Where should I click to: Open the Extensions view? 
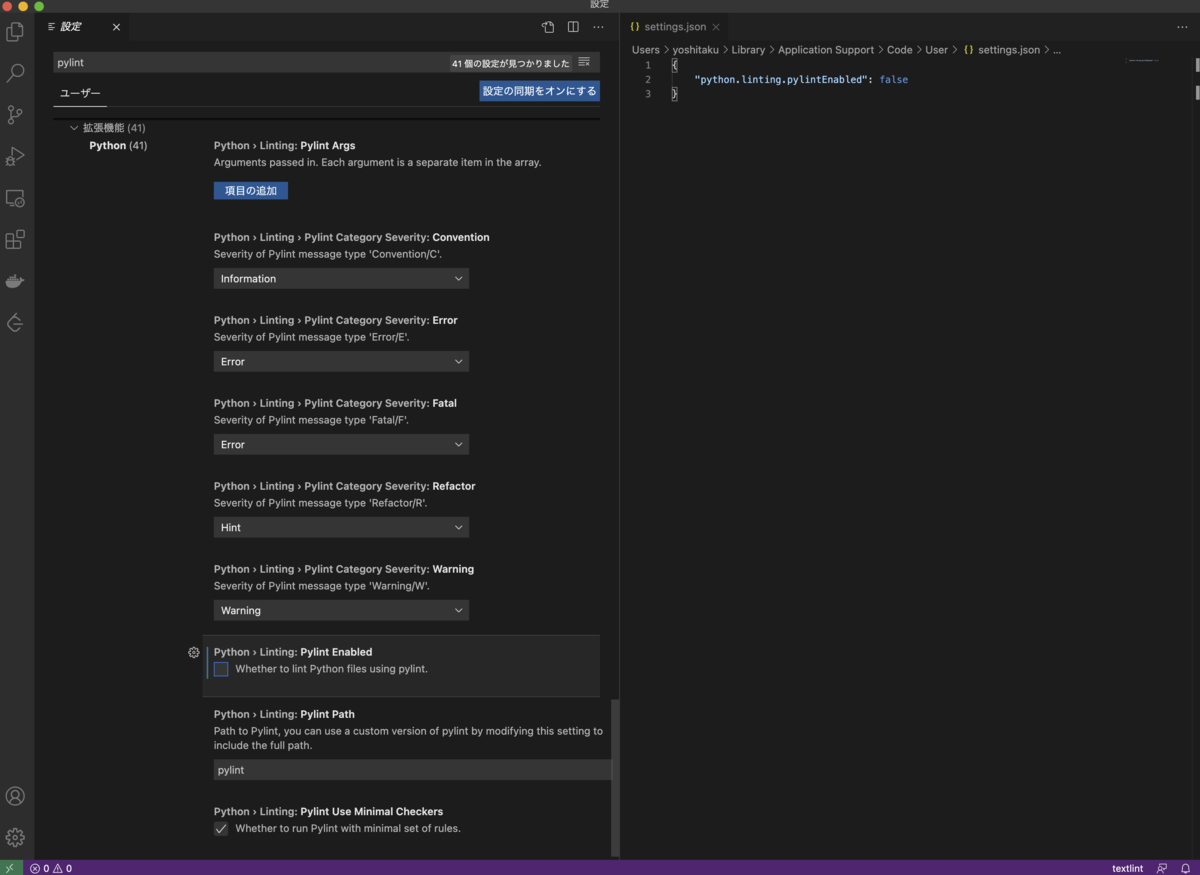15,240
